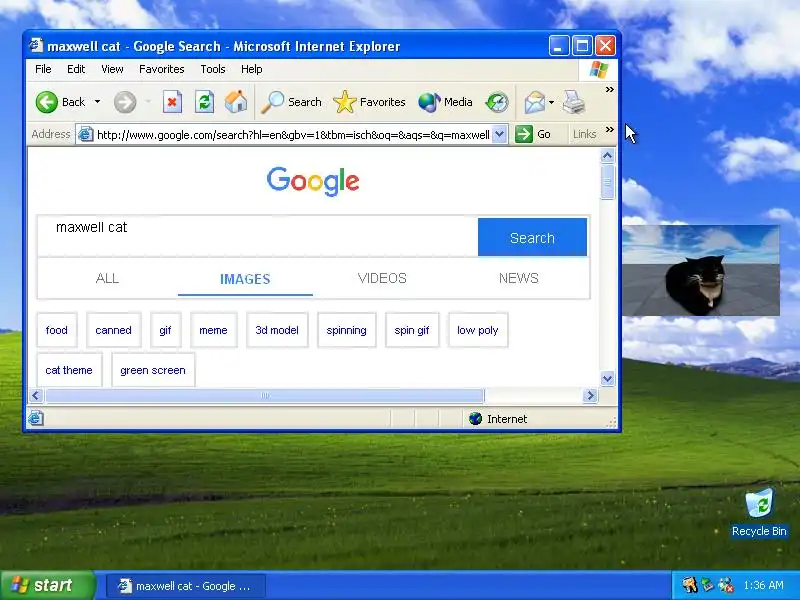Select the IMAGES tab
Screen dimensions: 800x600
point(245,279)
